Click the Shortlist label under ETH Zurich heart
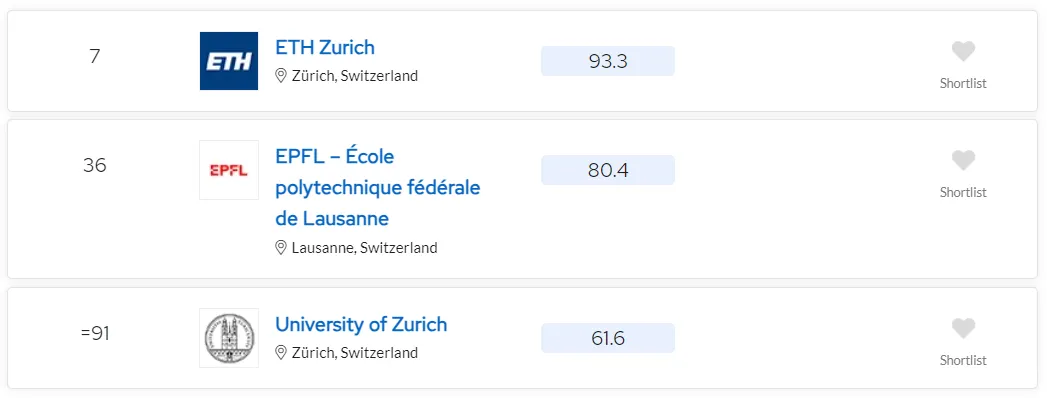Image resolution: width=1047 pixels, height=398 pixels. tap(963, 83)
